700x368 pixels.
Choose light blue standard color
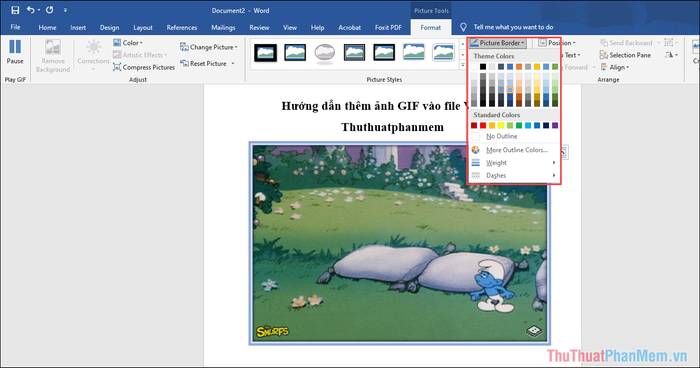[x=528, y=125]
